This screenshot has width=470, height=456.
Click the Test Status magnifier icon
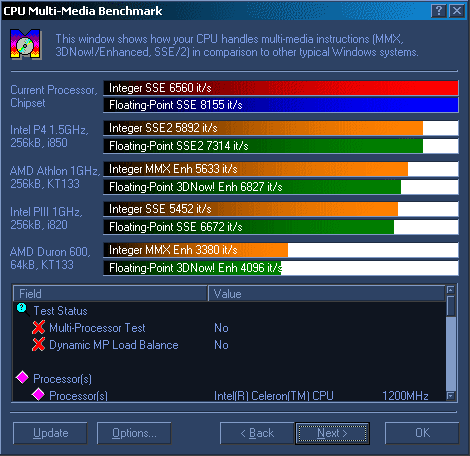(22, 309)
